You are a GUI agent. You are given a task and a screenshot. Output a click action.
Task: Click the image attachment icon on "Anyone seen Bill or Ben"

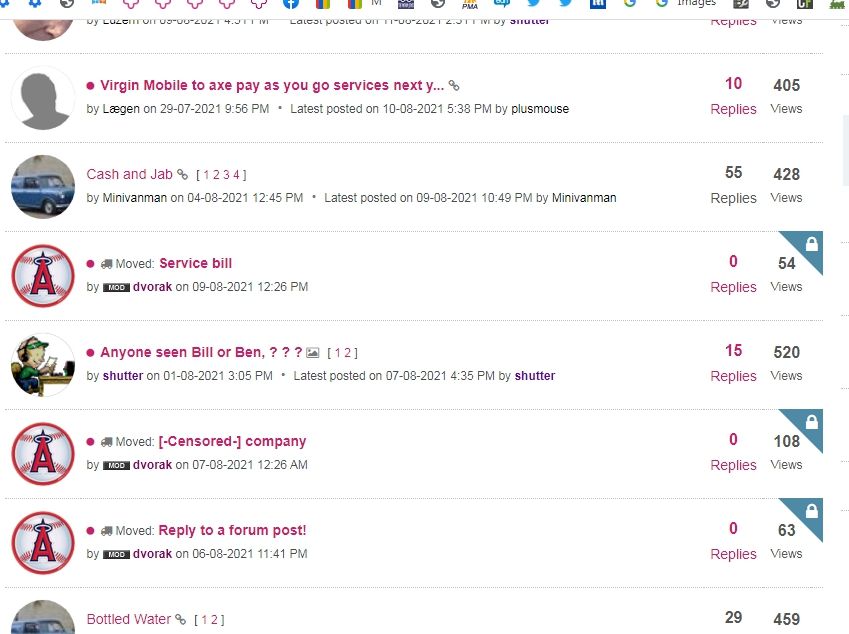click(x=312, y=352)
